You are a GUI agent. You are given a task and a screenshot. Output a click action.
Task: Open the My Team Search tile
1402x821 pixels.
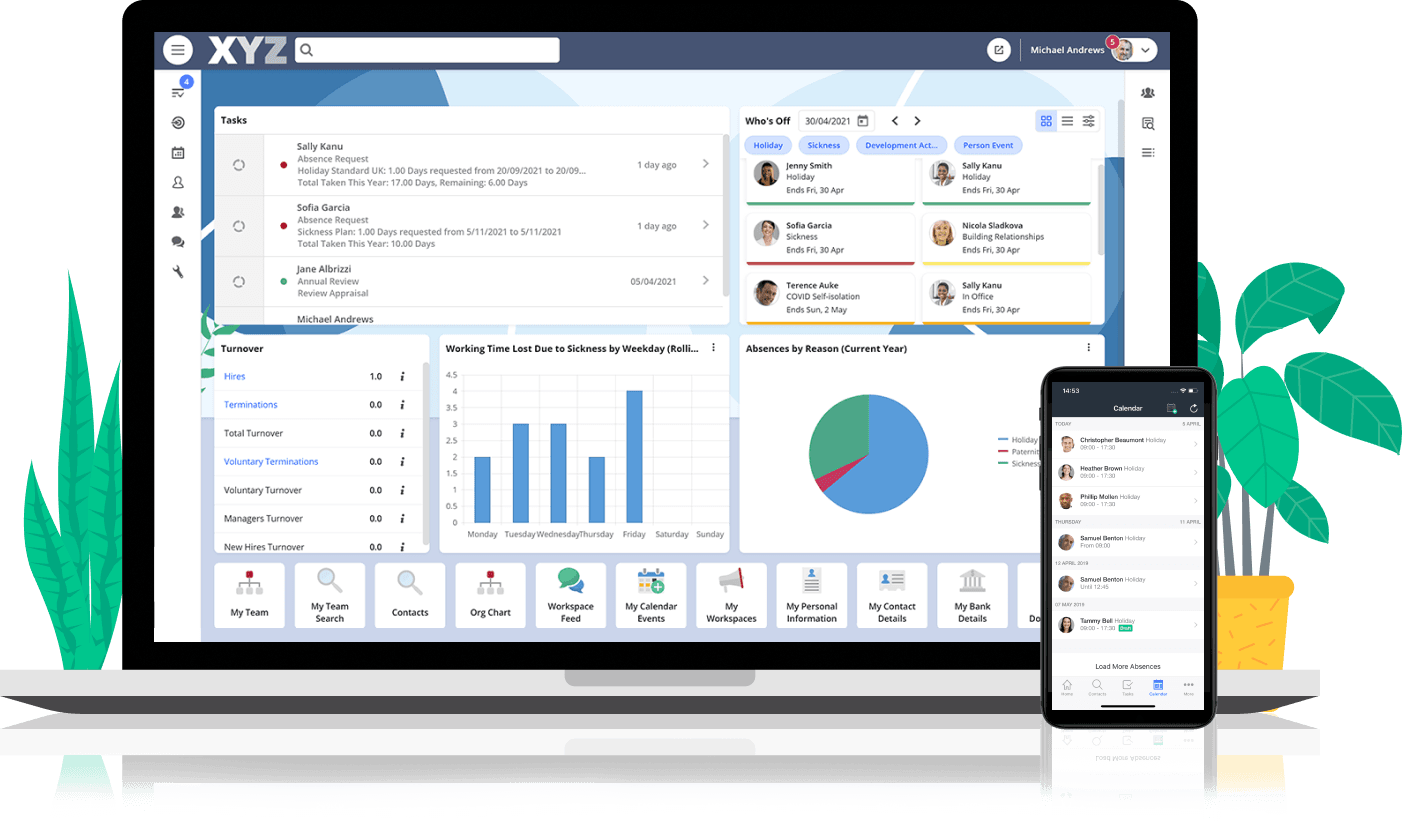pyautogui.click(x=330, y=596)
